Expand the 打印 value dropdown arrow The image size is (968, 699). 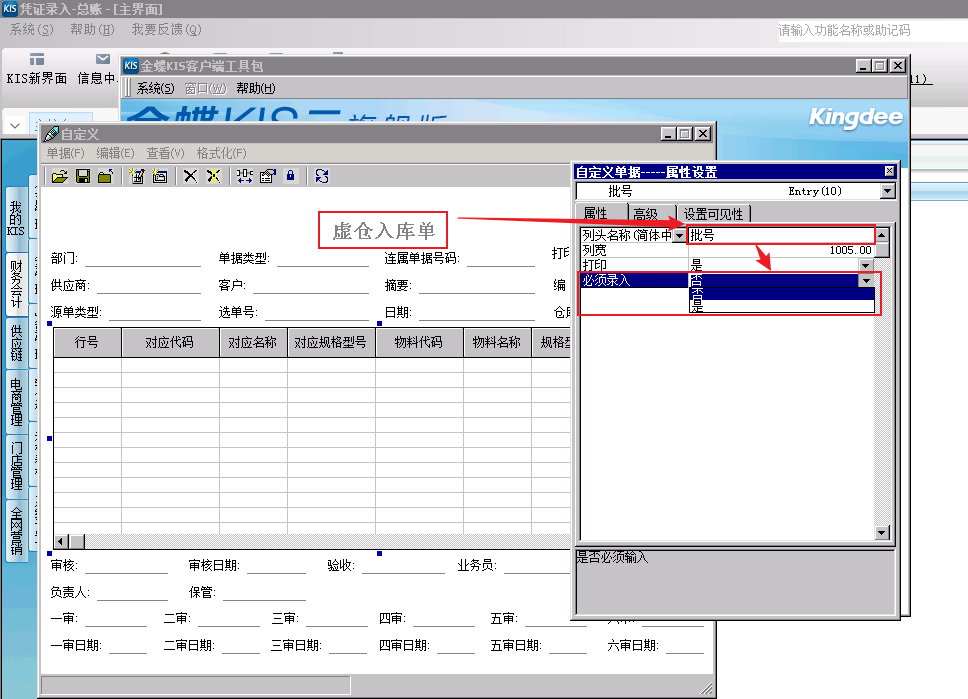[x=866, y=265]
